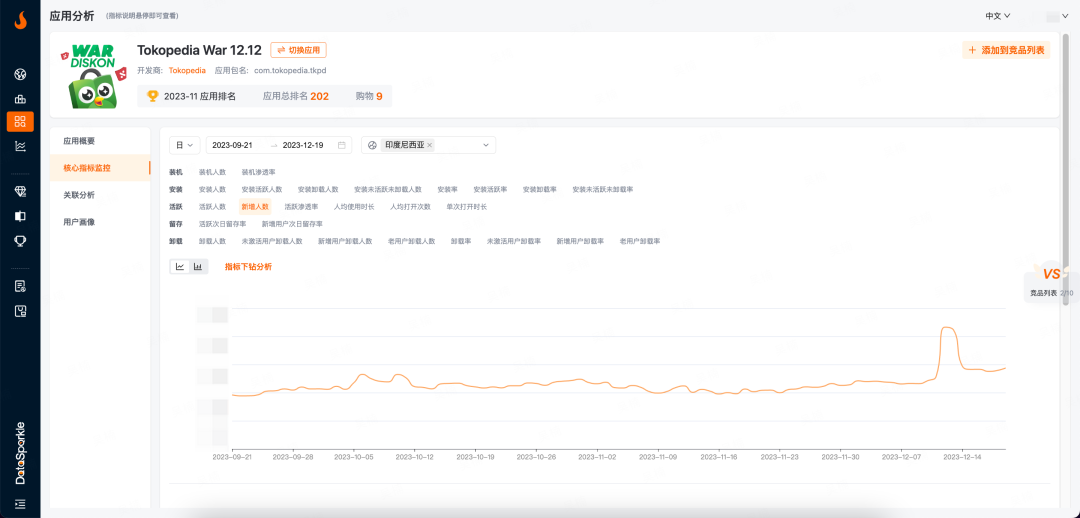The height and width of the screenshot is (518, 1080).
Task: Open the diamond icon in left sidebar
Action: 20,191
